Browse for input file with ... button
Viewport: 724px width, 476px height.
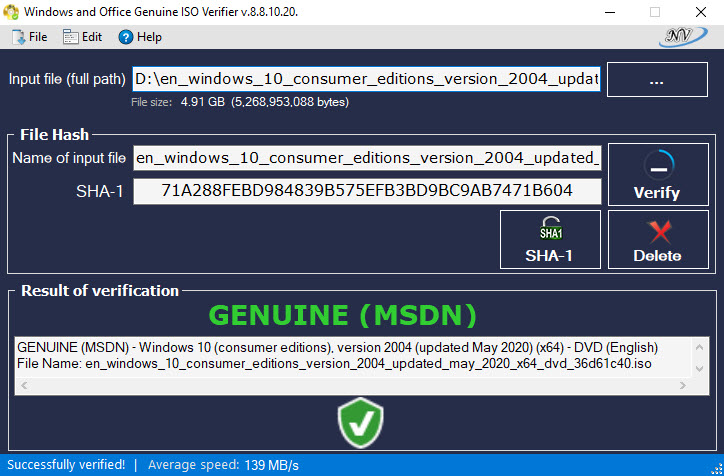(x=657, y=79)
